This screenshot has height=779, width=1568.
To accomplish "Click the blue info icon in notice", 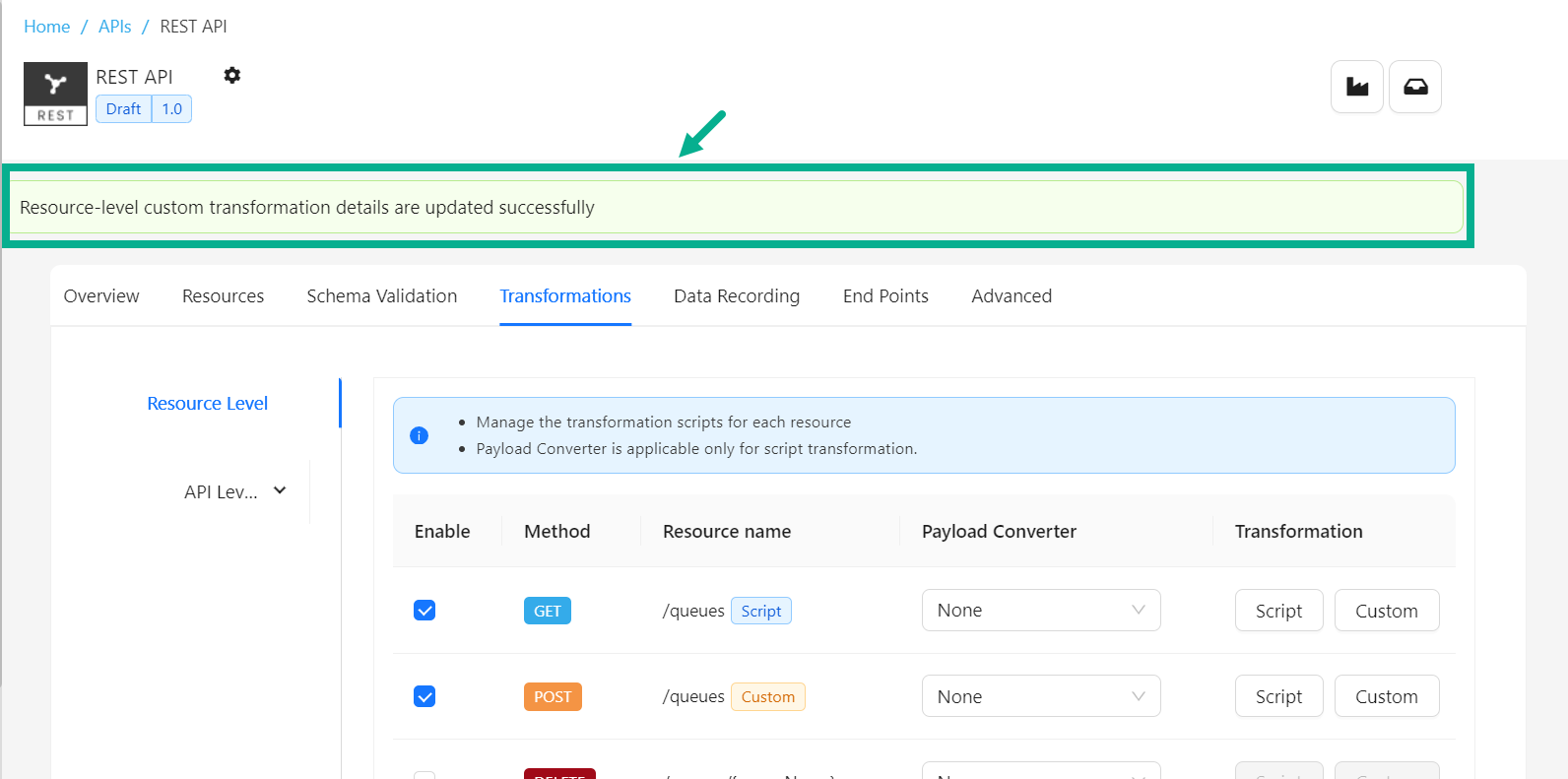I will pos(419,435).
